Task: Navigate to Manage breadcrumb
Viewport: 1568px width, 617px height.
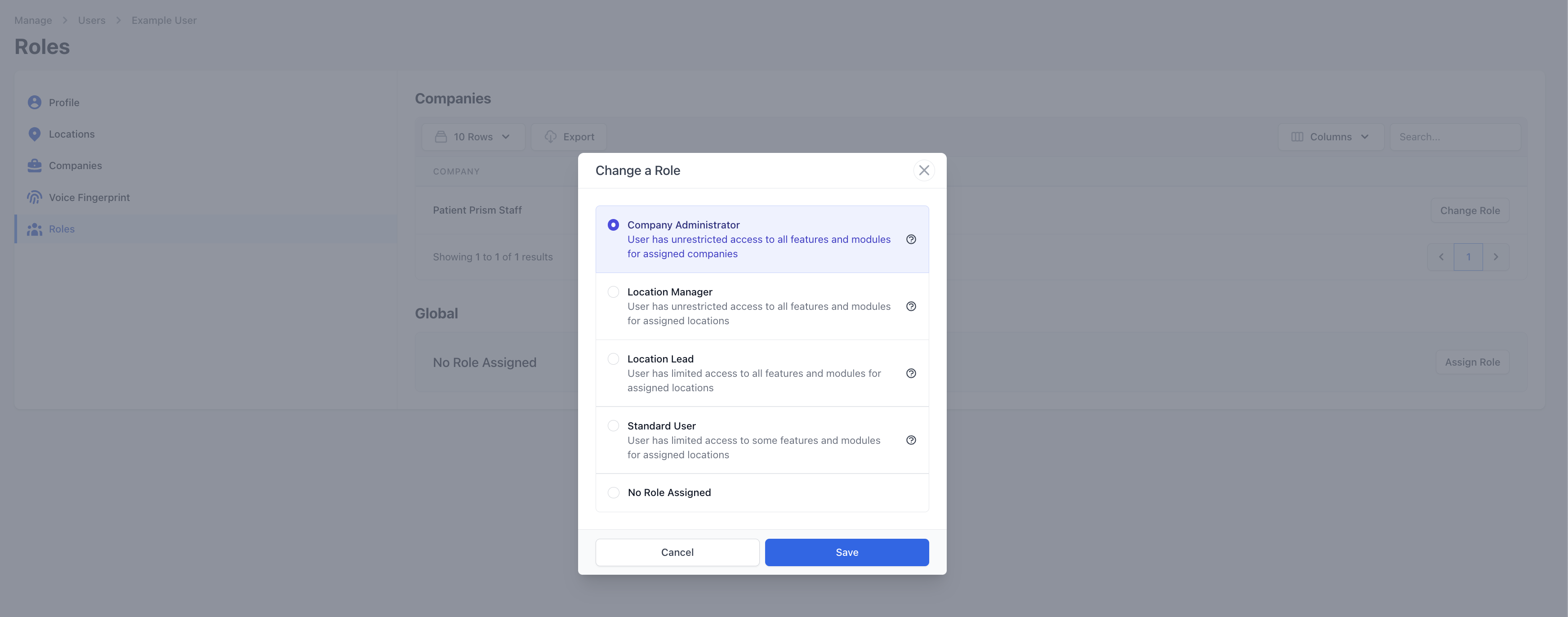Action: click(x=33, y=20)
